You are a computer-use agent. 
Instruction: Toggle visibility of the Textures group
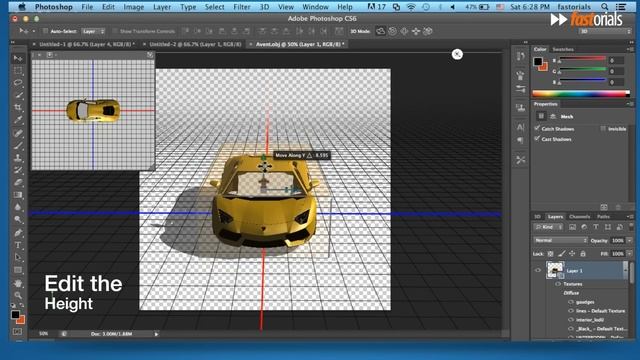point(558,284)
